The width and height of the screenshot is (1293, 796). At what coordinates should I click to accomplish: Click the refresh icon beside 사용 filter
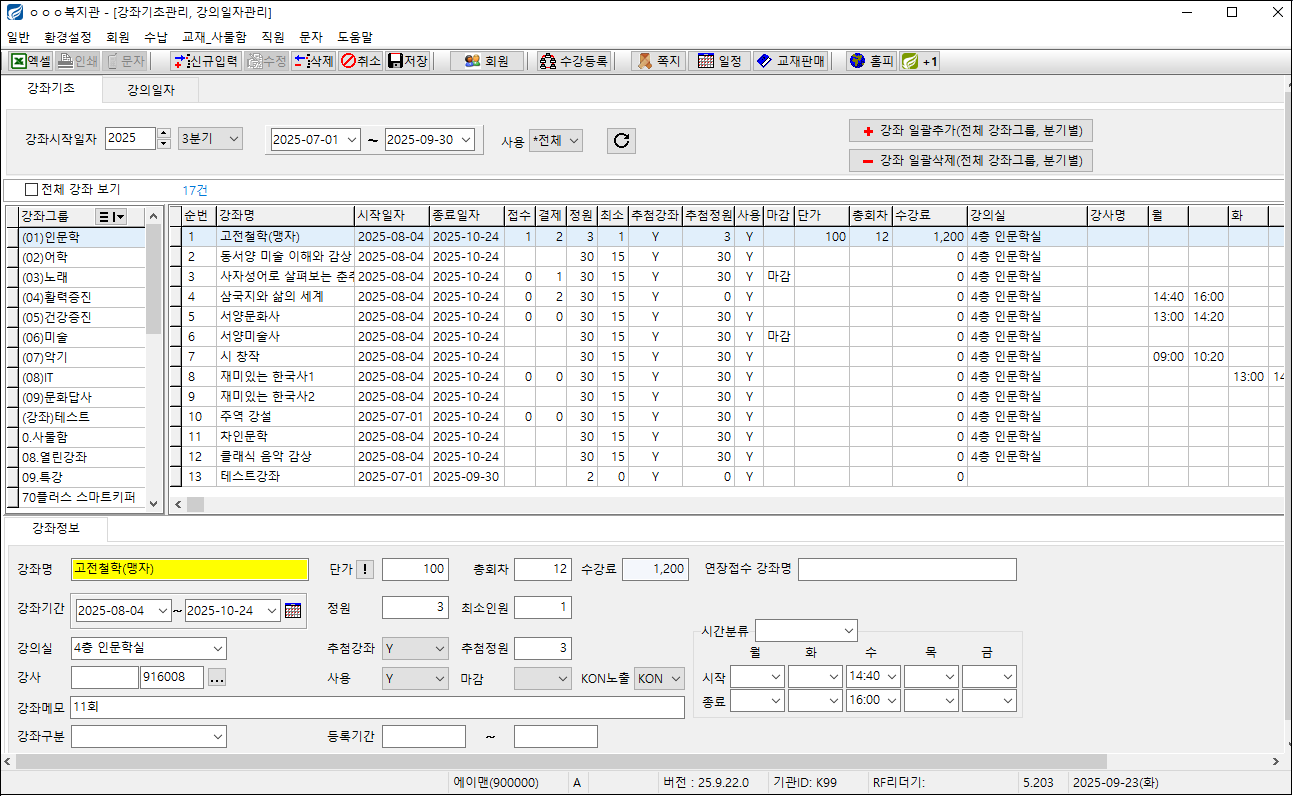coord(621,141)
